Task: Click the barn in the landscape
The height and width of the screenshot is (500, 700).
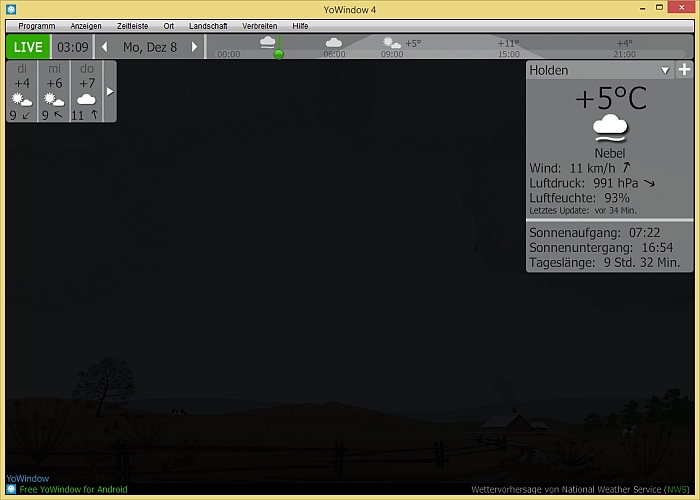Action: click(x=507, y=422)
